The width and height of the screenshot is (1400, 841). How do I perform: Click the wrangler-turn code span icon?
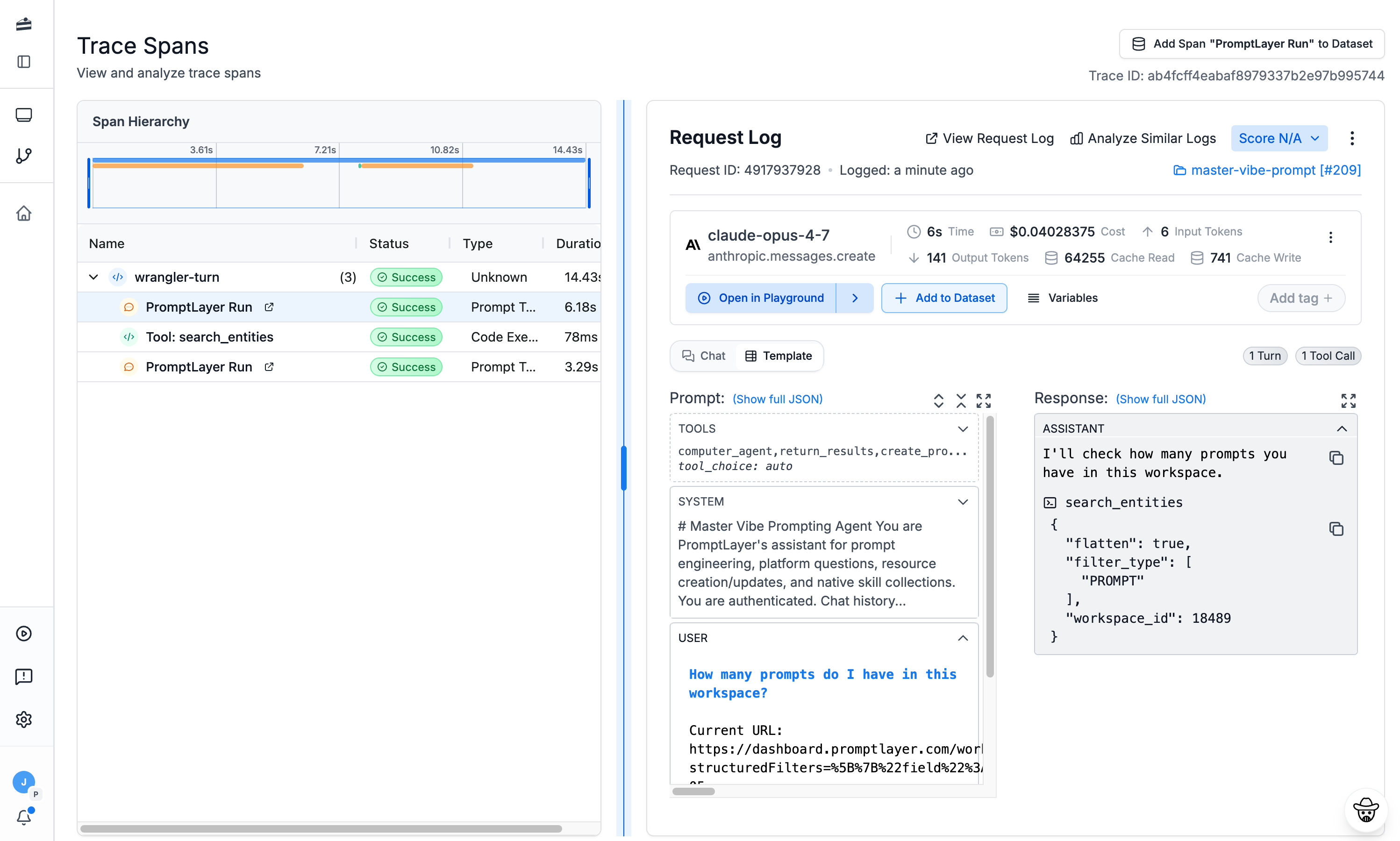point(118,277)
